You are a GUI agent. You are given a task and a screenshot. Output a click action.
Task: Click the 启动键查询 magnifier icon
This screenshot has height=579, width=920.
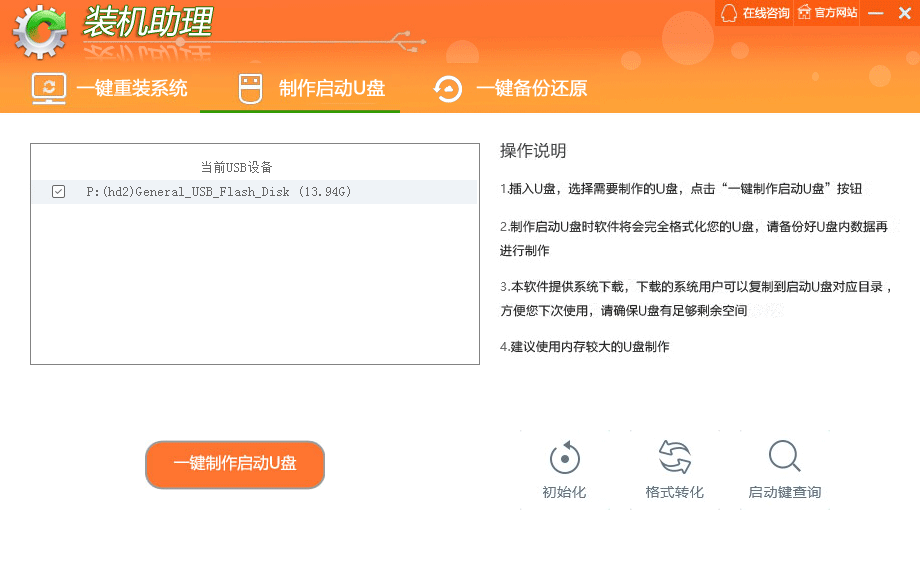pos(784,457)
